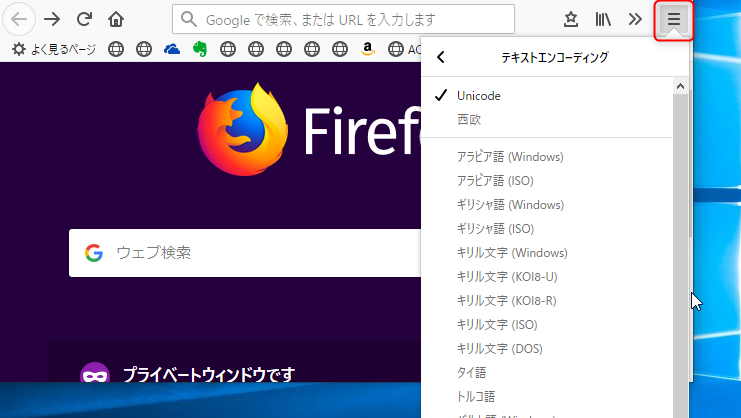Click the forward navigation arrow
The width and height of the screenshot is (741, 418).
(x=52, y=19)
